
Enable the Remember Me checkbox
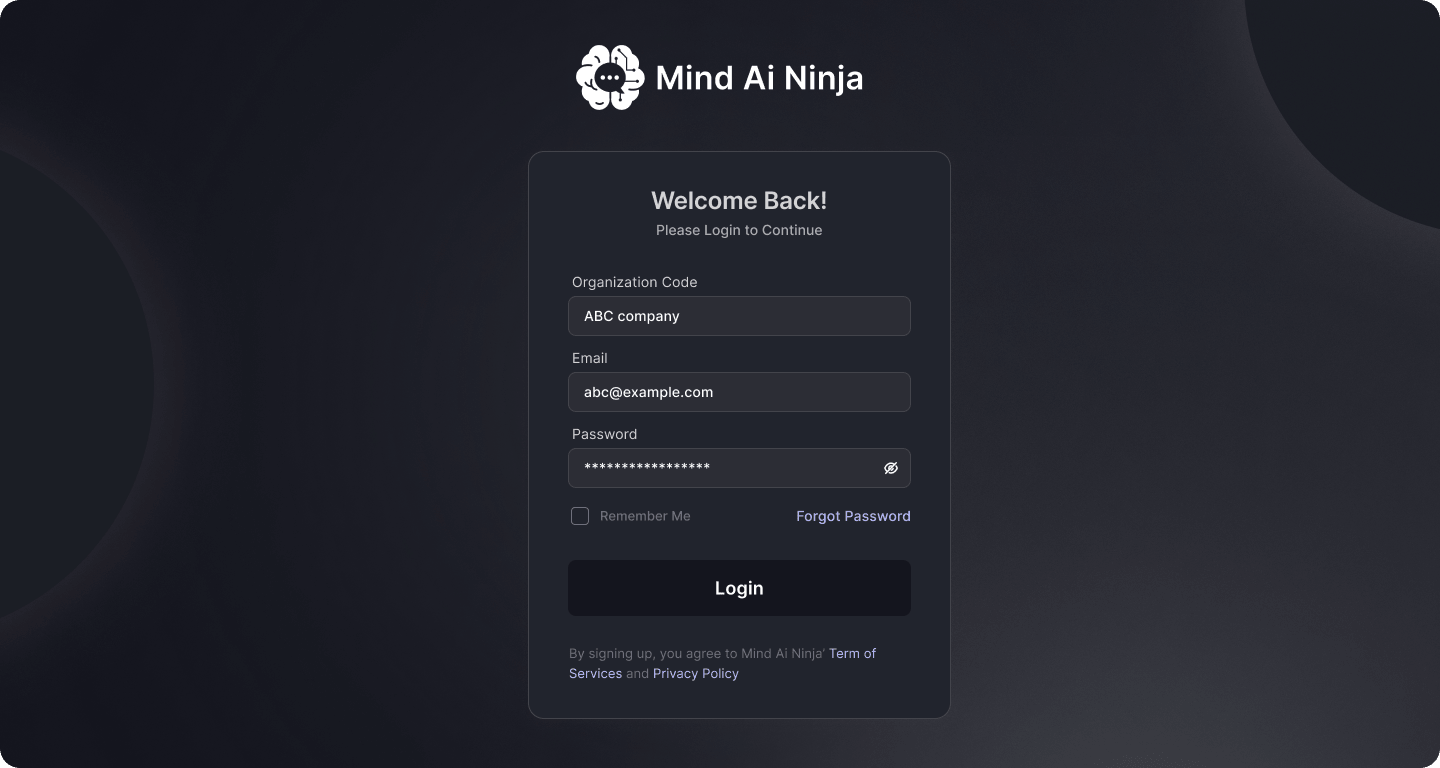(580, 516)
